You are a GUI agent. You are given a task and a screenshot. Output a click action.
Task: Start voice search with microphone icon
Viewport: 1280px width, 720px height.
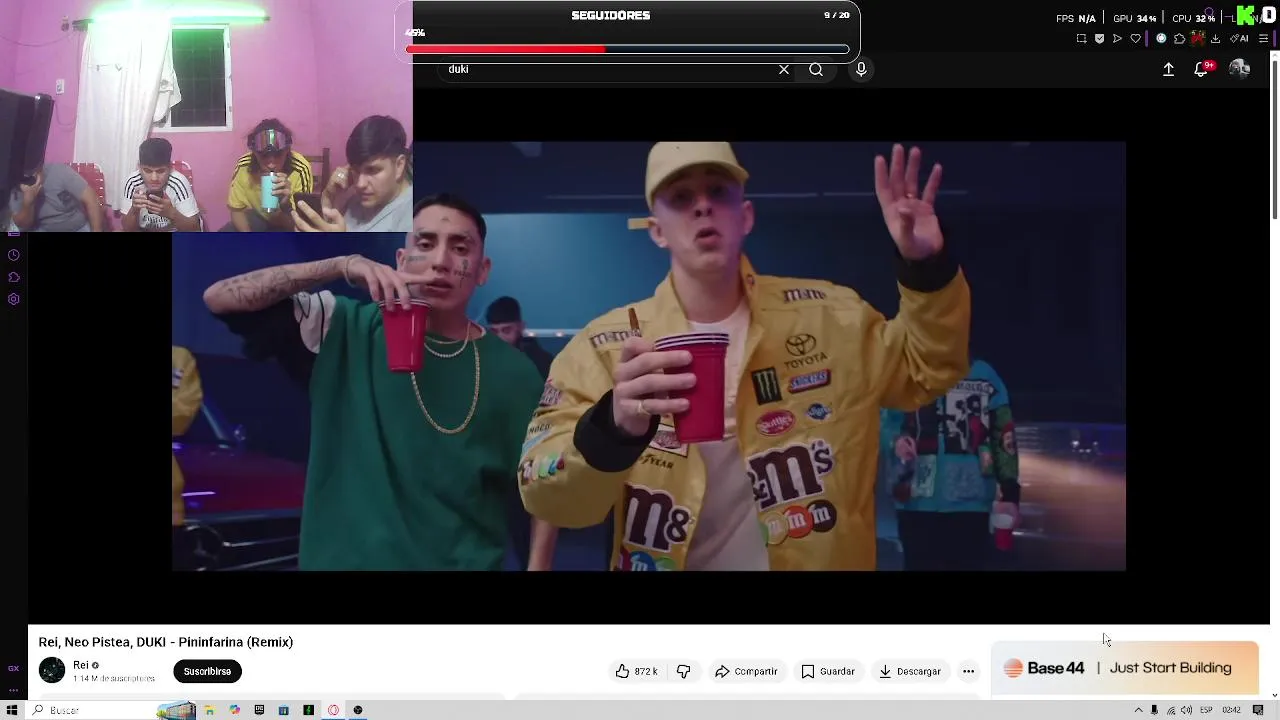pos(861,69)
